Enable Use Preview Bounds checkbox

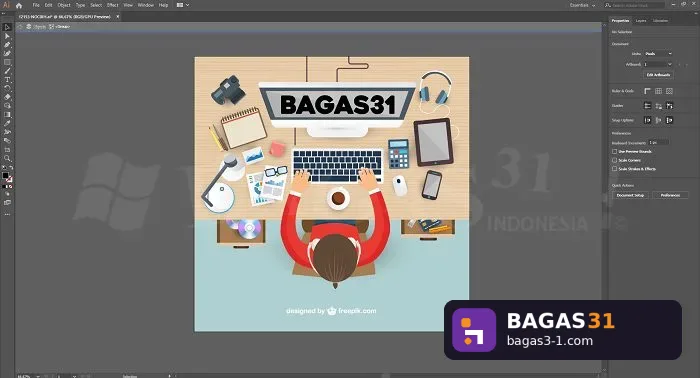coord(615,152)
